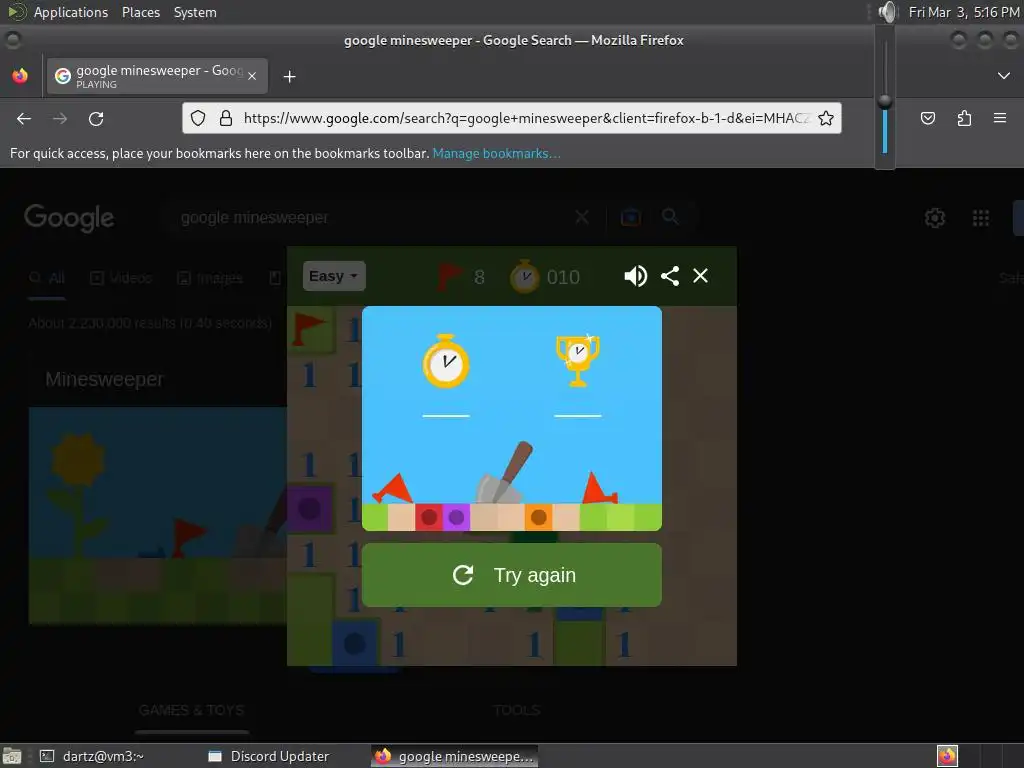Click the large stopwatch in result card
Image resolution: width=1024 pixels, height=768 pixels.
(445, 361)
